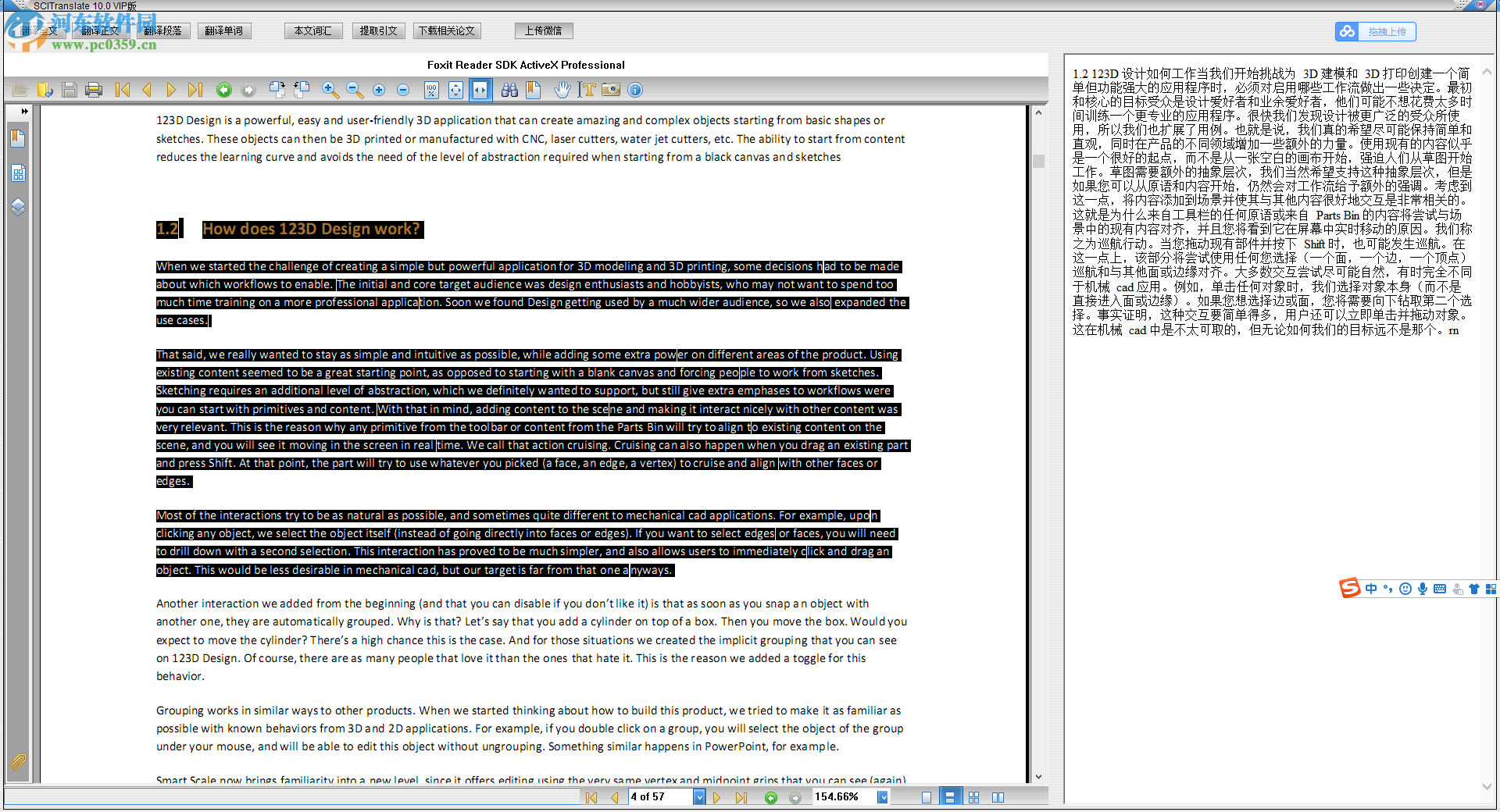The height and width of the screenshot is (812, 1500).
Task: Print the document using the printer icon
Action: 94,91
